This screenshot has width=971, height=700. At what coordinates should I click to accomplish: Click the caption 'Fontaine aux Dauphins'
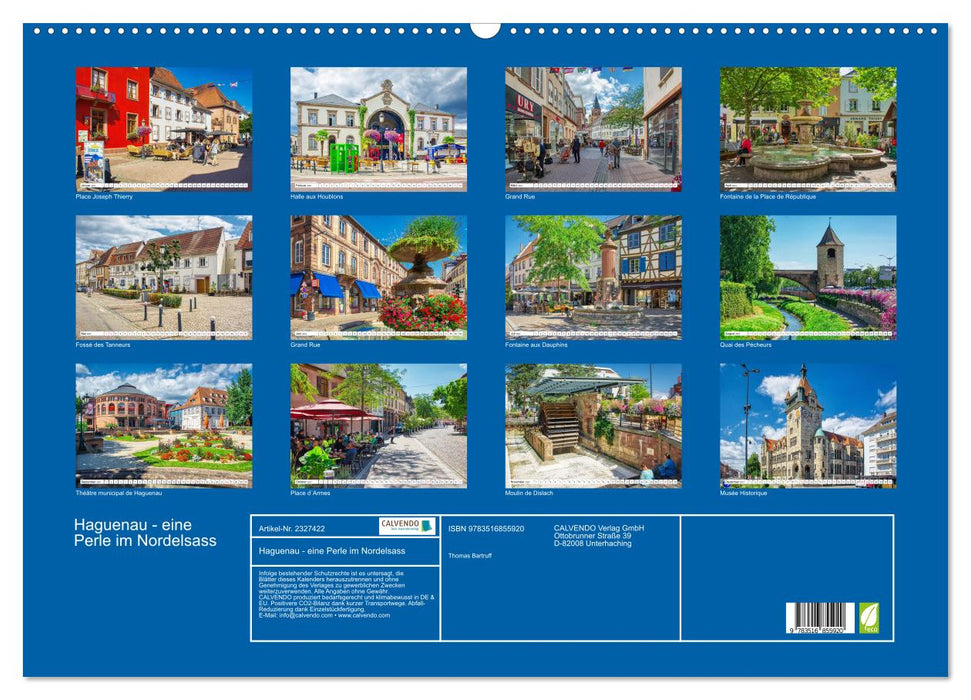(536, 345)
